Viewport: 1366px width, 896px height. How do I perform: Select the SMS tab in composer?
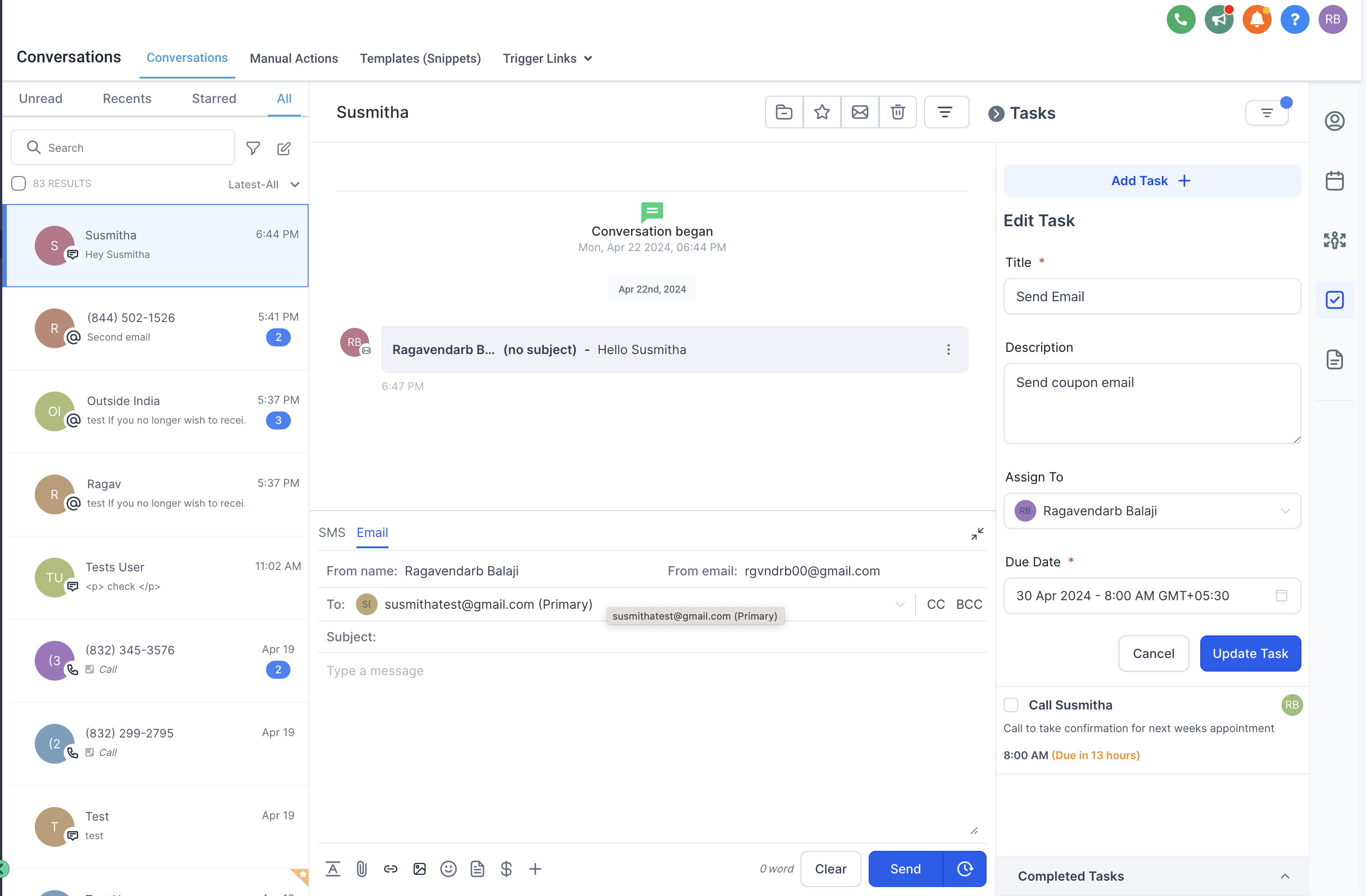click(x=332, y=532)
